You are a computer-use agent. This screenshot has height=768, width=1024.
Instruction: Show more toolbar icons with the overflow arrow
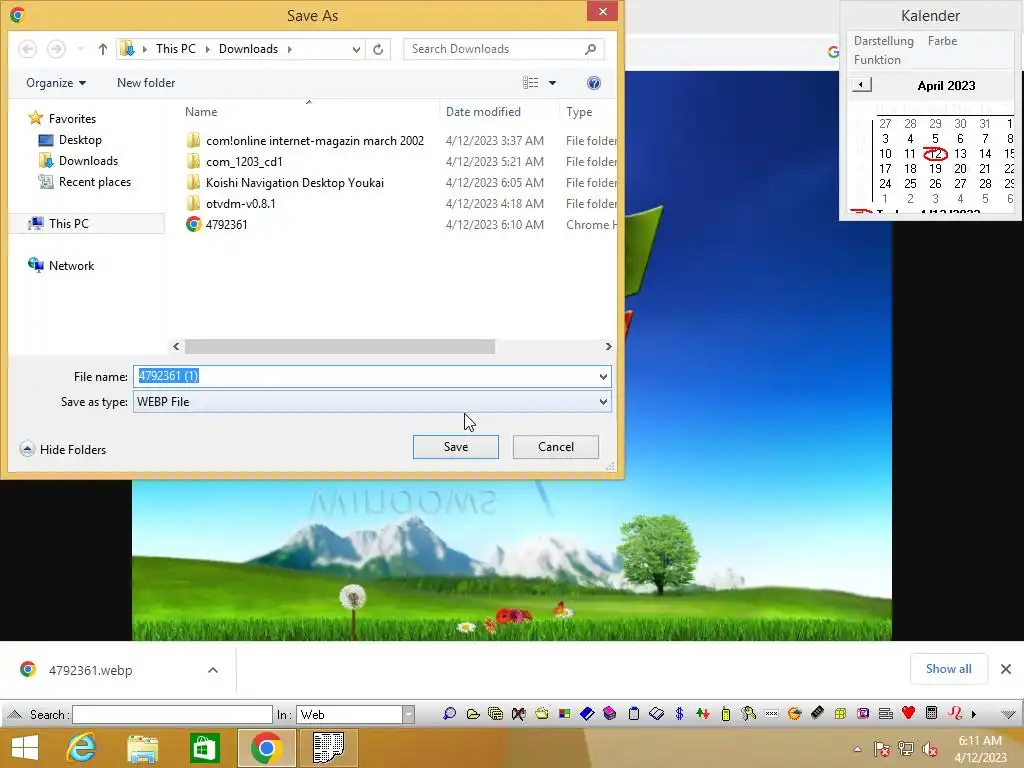[973, 714]
